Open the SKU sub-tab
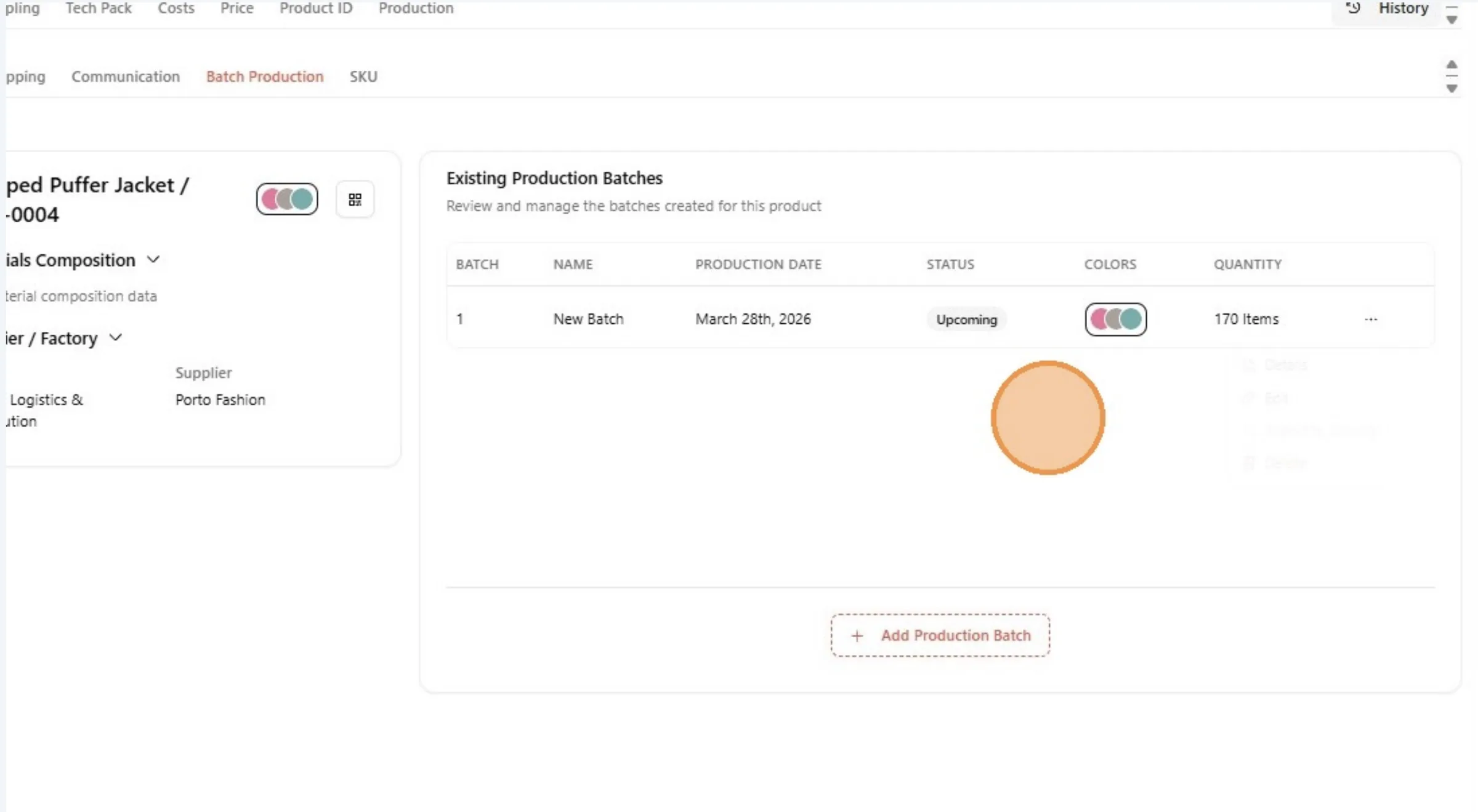 (363, 76)
